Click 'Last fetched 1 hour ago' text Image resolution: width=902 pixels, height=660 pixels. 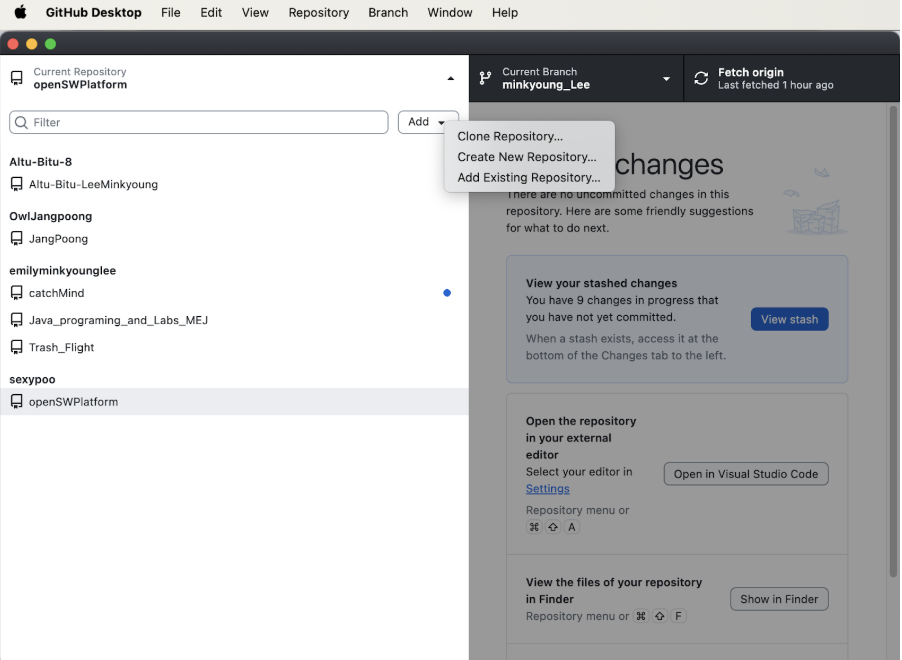[x=775, y=85]
